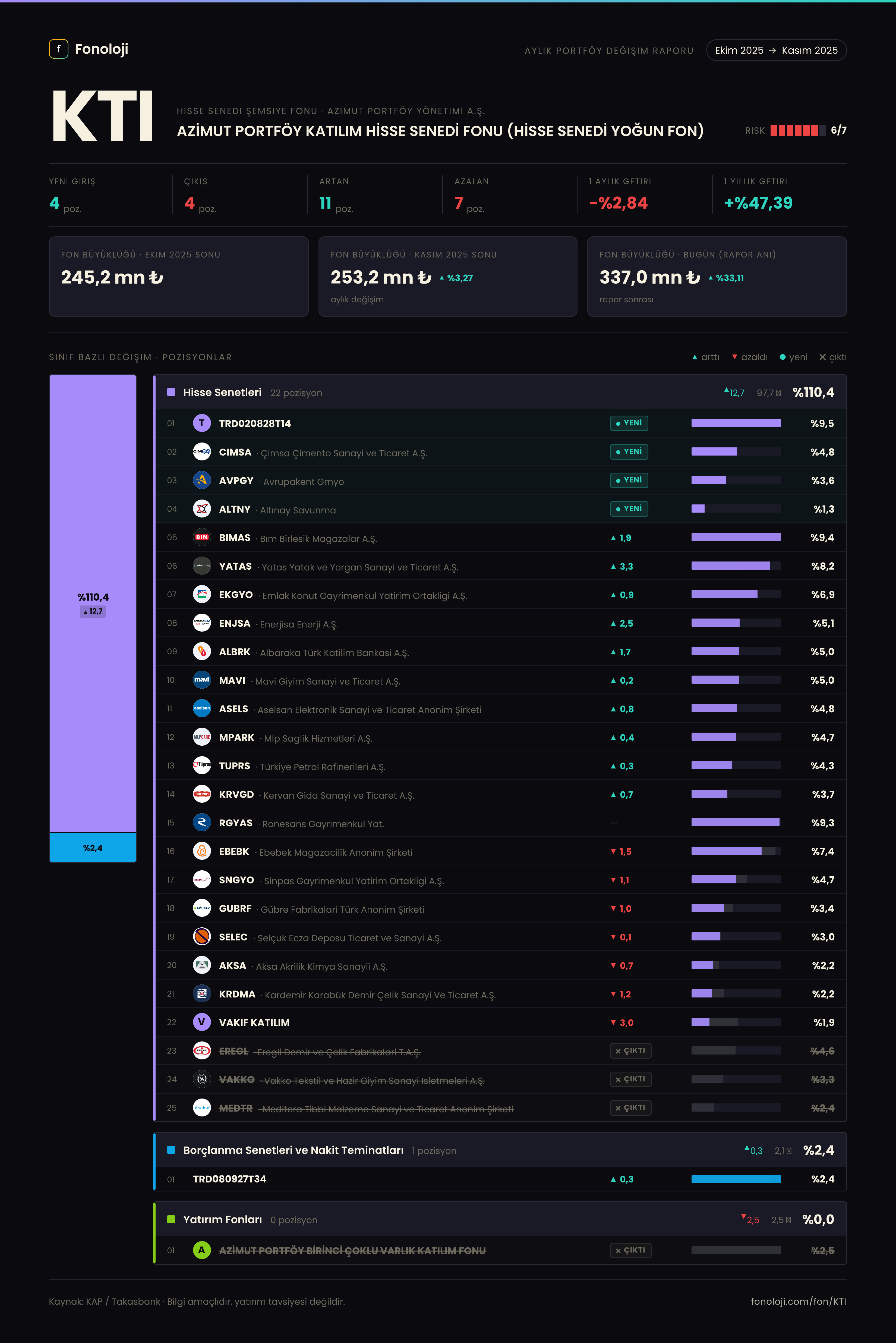Click the VAKIF KATILIM purple V icon
The width and height of the screenshot is (896, 1343).
(202, 1022)
